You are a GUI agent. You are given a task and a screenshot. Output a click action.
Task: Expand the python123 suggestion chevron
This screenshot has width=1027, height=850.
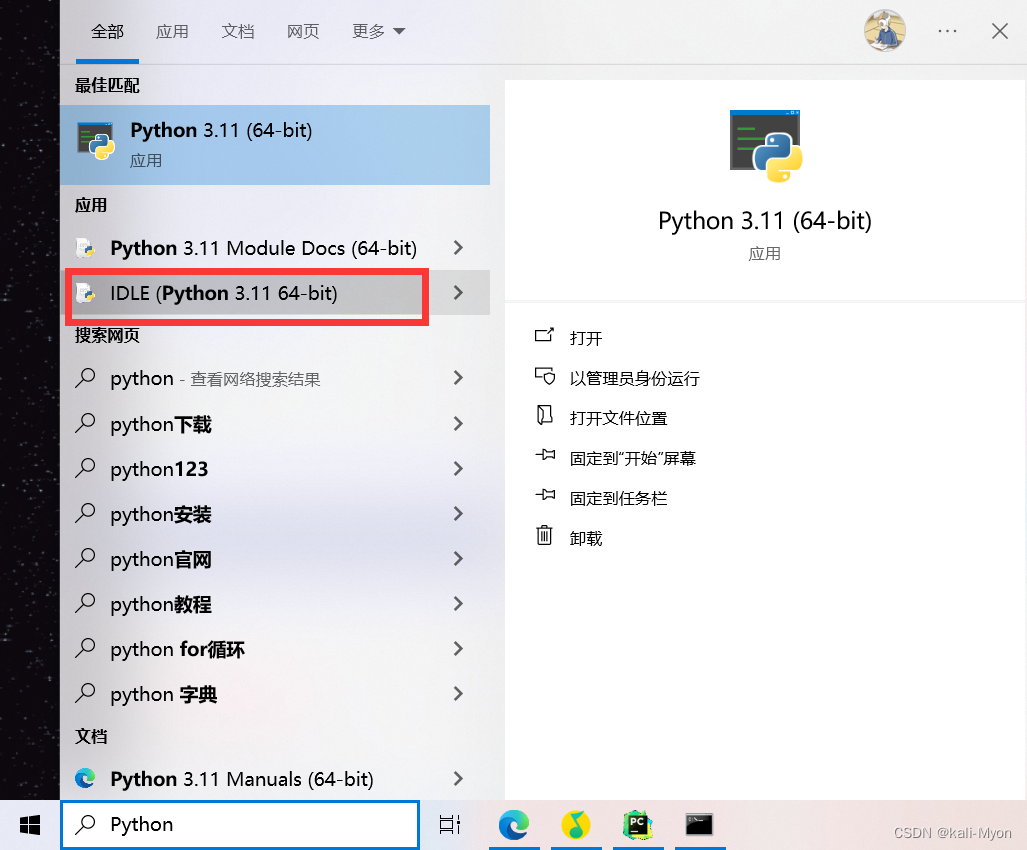pos(458,469)
